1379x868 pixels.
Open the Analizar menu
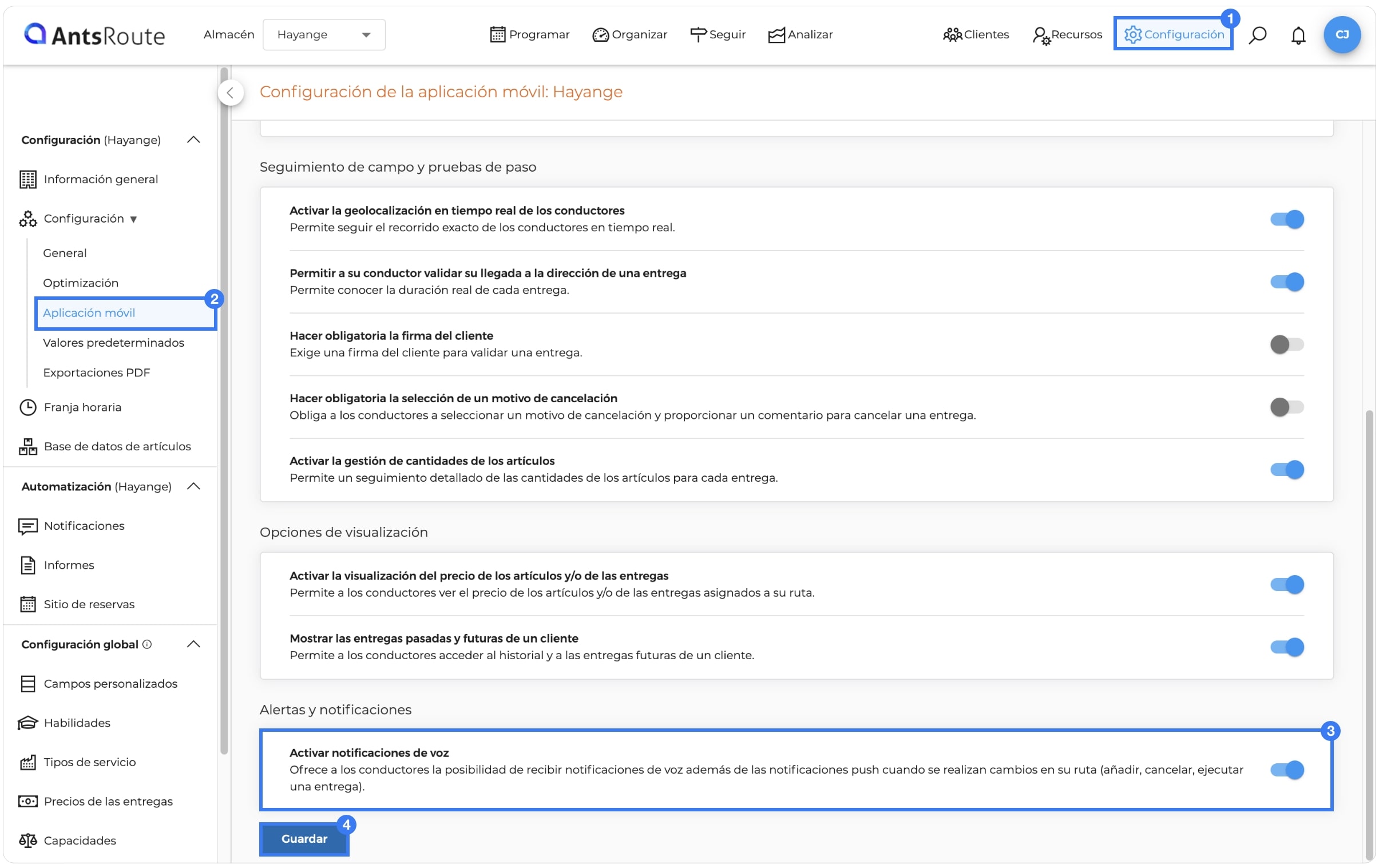(800, 35)
